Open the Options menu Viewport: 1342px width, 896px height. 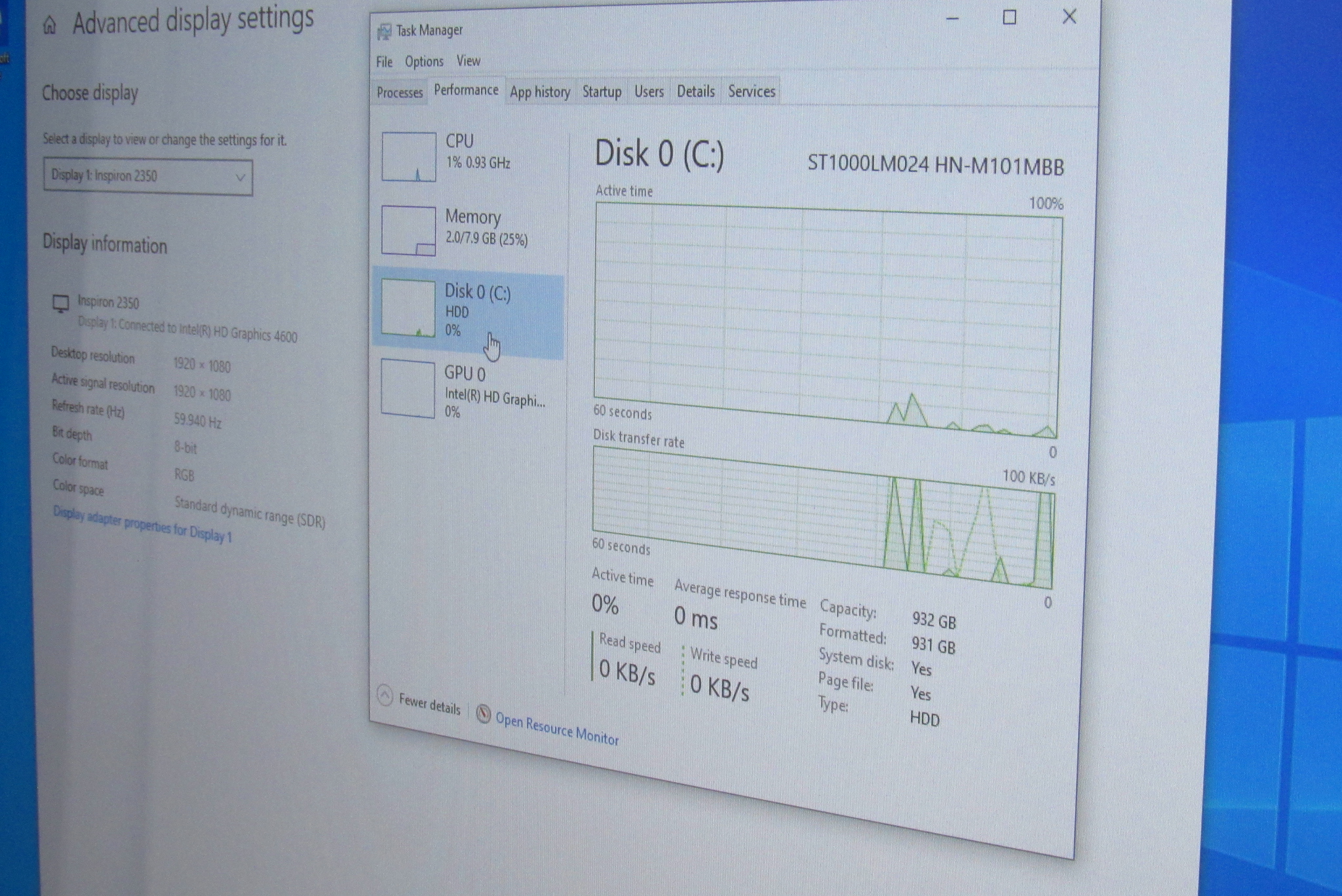[x=424, y=62]
